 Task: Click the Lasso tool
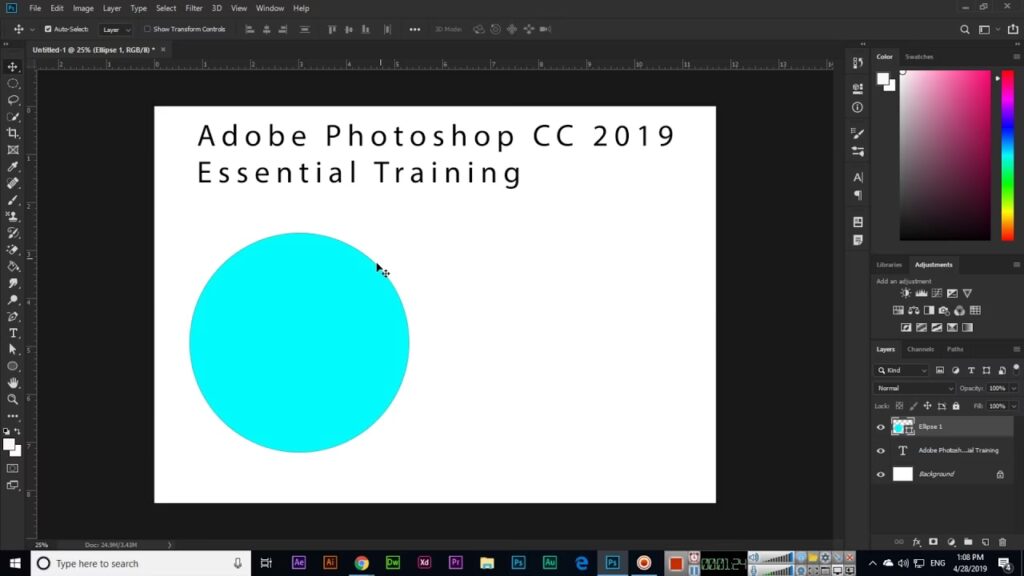coord(13,100)
